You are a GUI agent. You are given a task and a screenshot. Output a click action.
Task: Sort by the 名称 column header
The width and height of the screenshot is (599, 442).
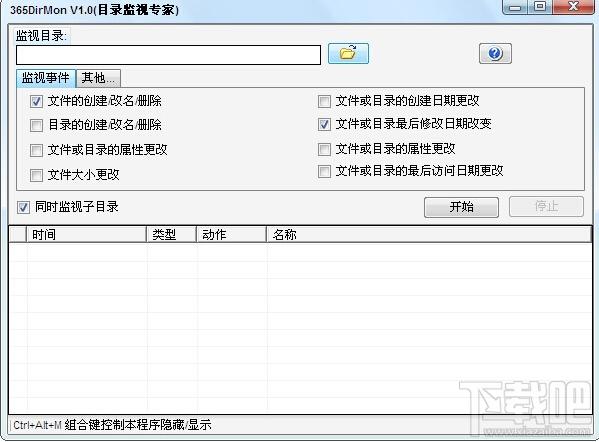(x=429, y=235)
